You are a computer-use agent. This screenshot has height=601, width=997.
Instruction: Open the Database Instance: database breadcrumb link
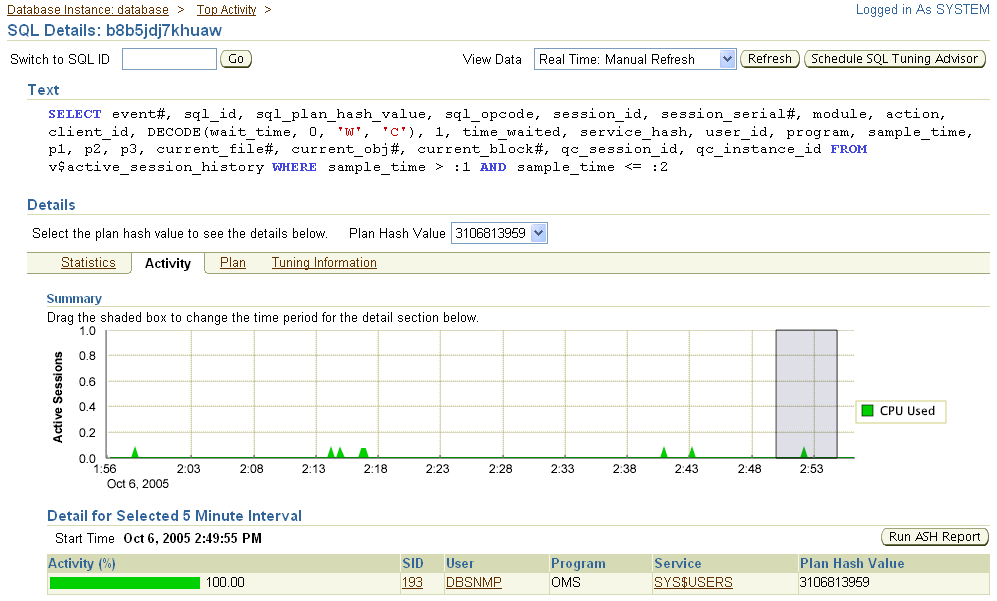tap(87, 9)
